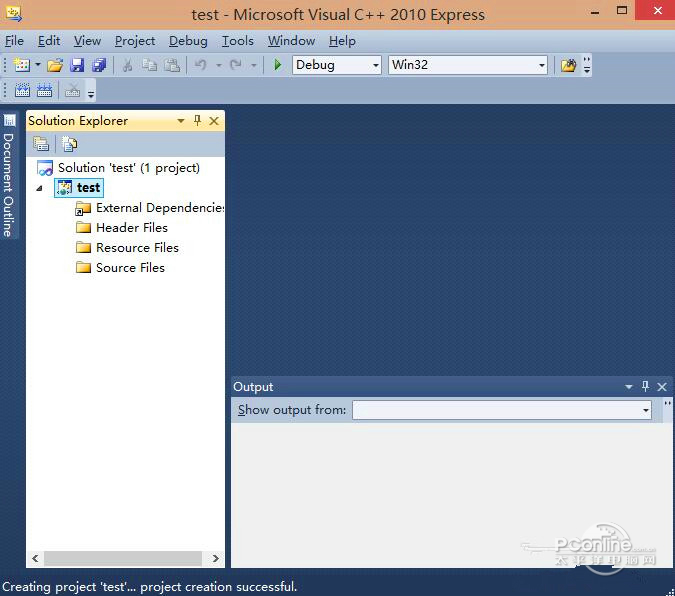Open build toolbar options overflow arrow
The image size is (675, 596).
[x=91, y=93]
